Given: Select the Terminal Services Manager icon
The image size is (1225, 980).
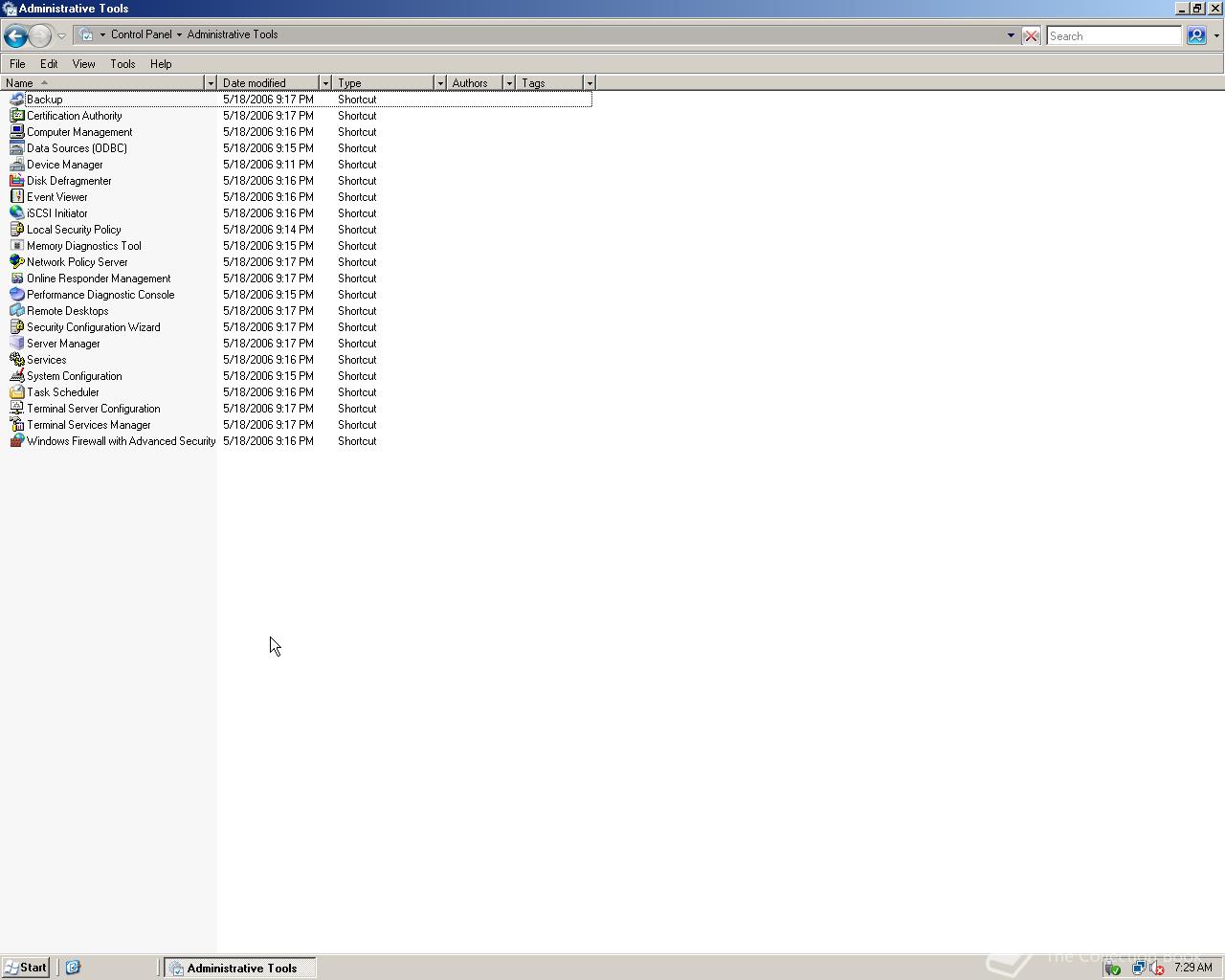Looking at the screenshot, I should (x=16, y=425).
